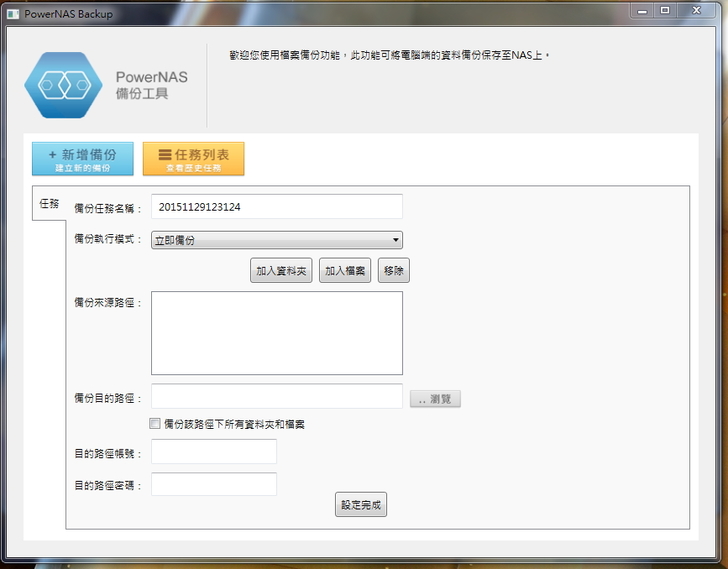The height and width of the screenshot is (569, 728).
Task: Click the 備份任務名稱 input field
Action: point(276,207)
